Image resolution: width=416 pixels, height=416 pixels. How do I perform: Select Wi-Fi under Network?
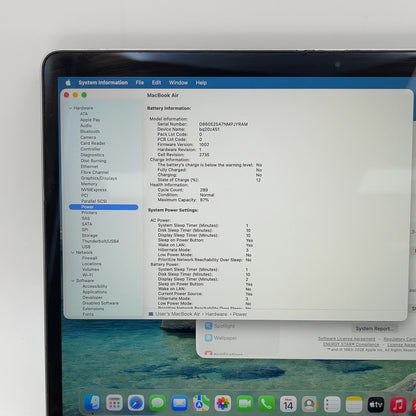click(x=87, y=275)
